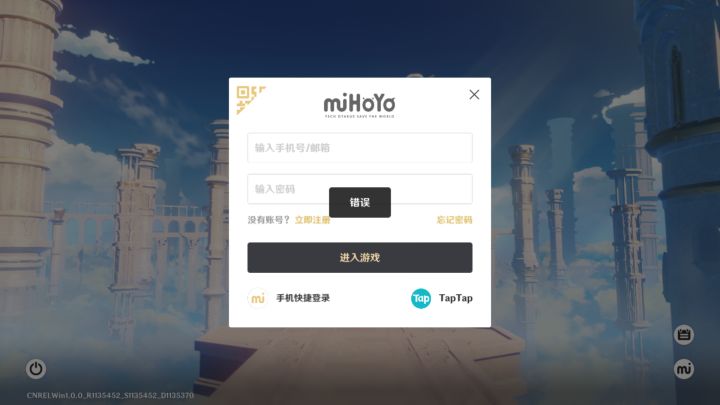Choose 手机快捷登录 phone quick login
Screen dimensions: 720x405
[303, 298]
